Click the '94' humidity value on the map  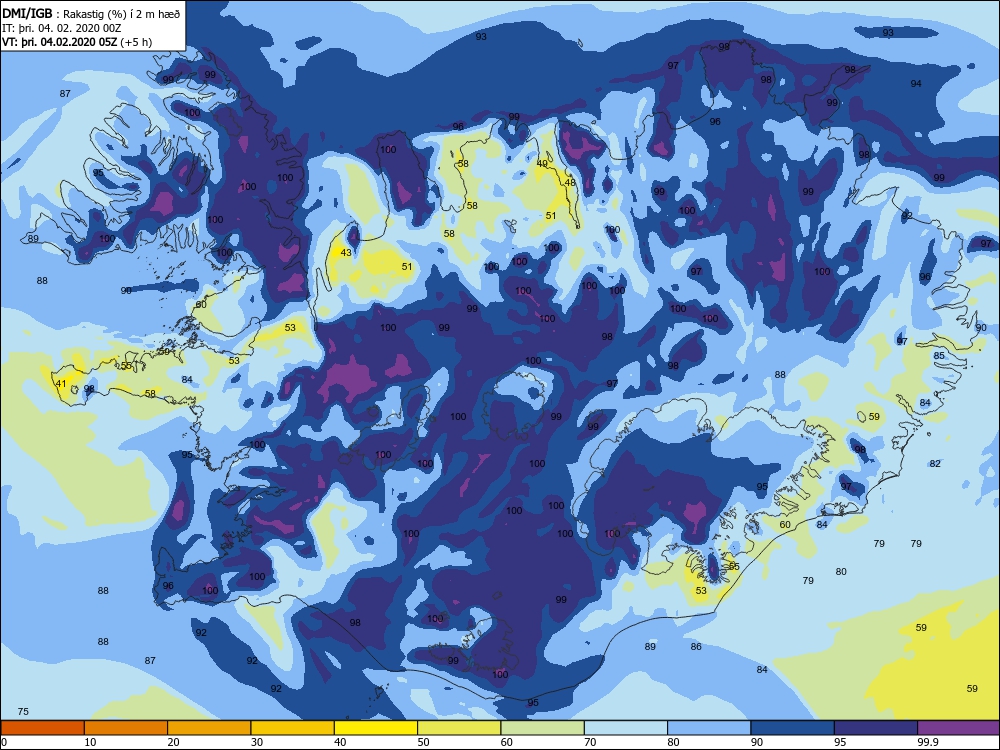tap(916, 84)
